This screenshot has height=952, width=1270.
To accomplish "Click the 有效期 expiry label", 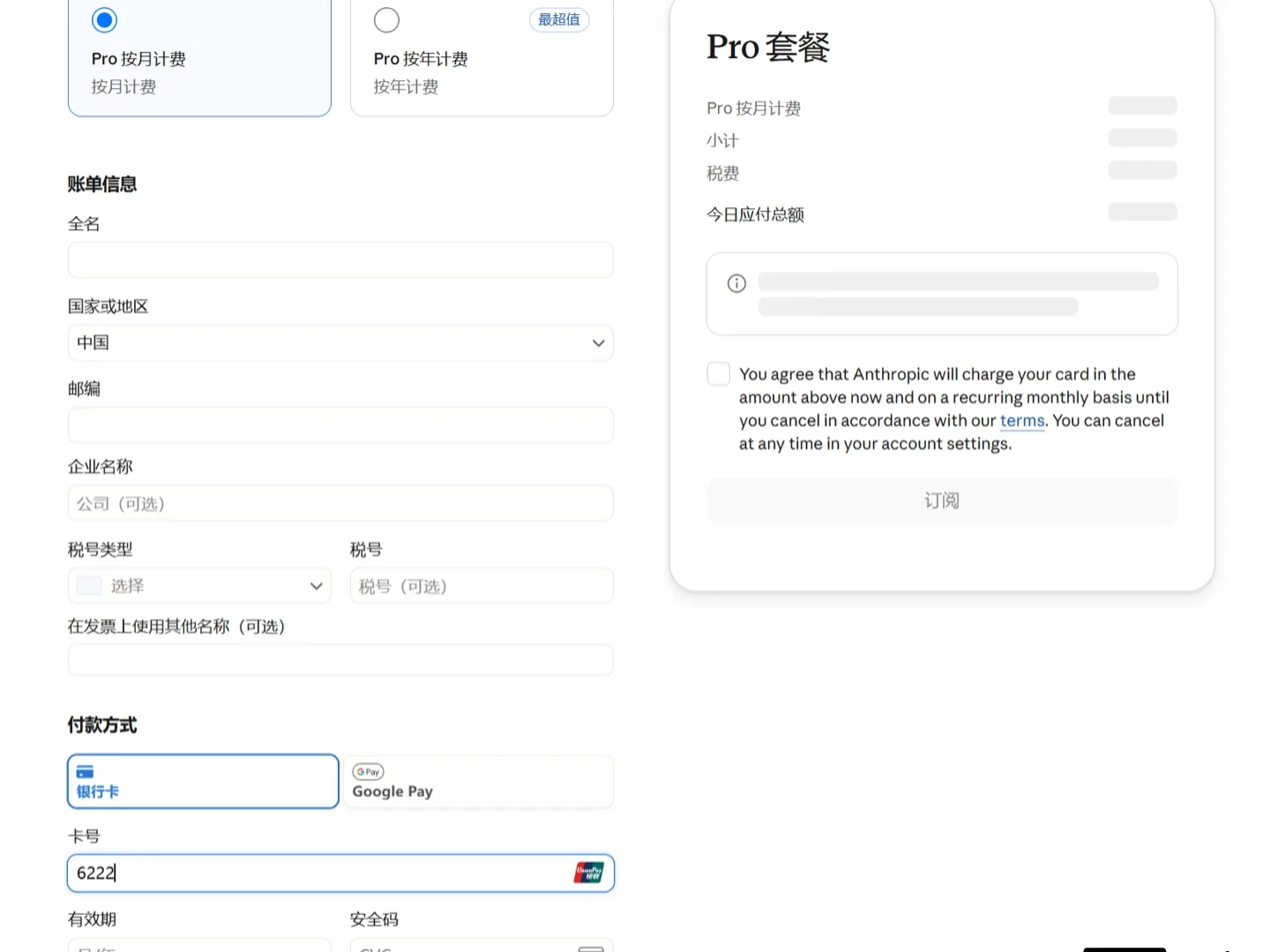I will point(93,919).
